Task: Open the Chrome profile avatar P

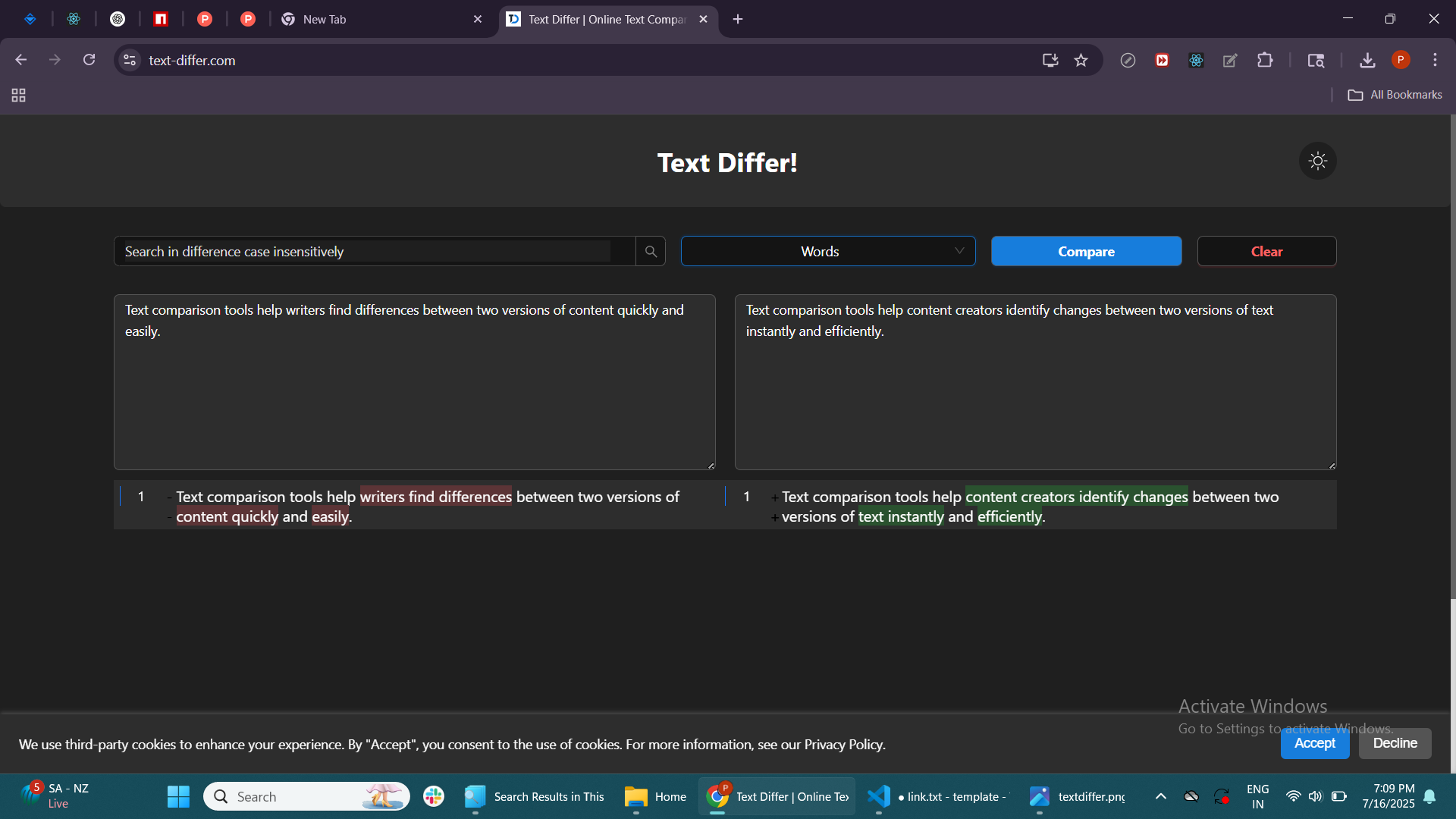Action: (1400, 60)
